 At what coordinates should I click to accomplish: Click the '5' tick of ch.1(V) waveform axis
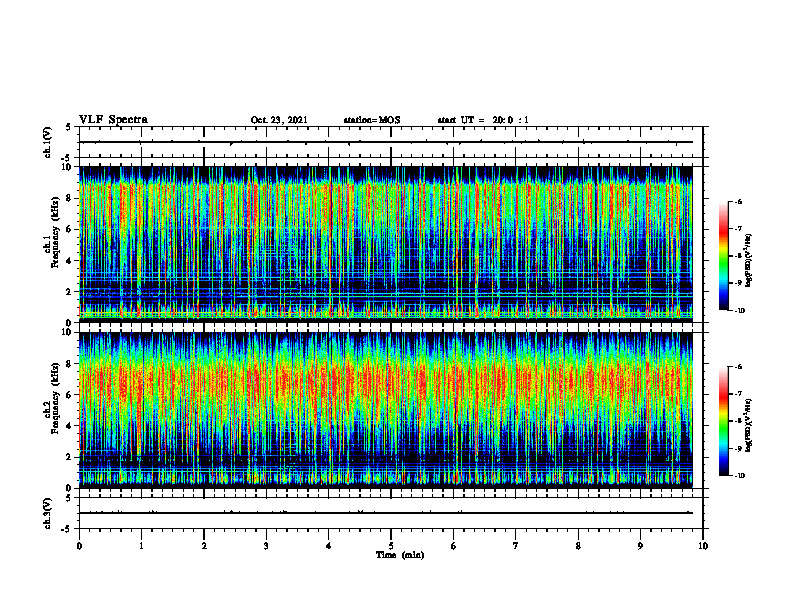[x=70, y=127]
